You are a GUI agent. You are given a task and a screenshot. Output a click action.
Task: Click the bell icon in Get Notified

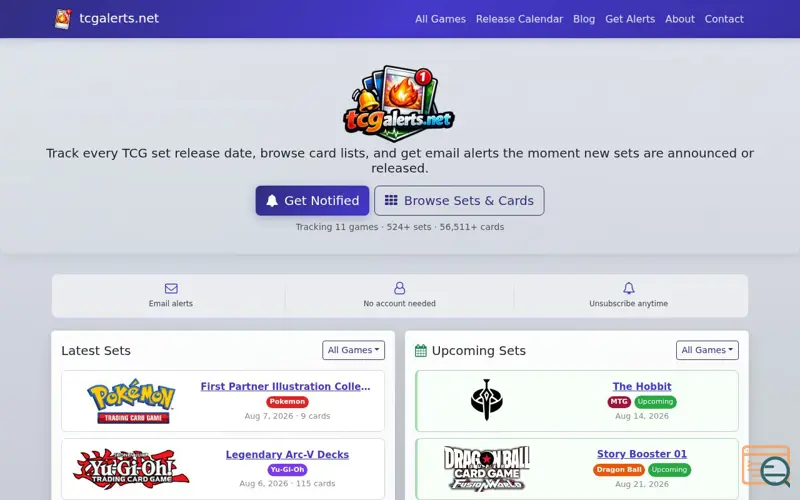pyautogui.click(x=272, y=201)
